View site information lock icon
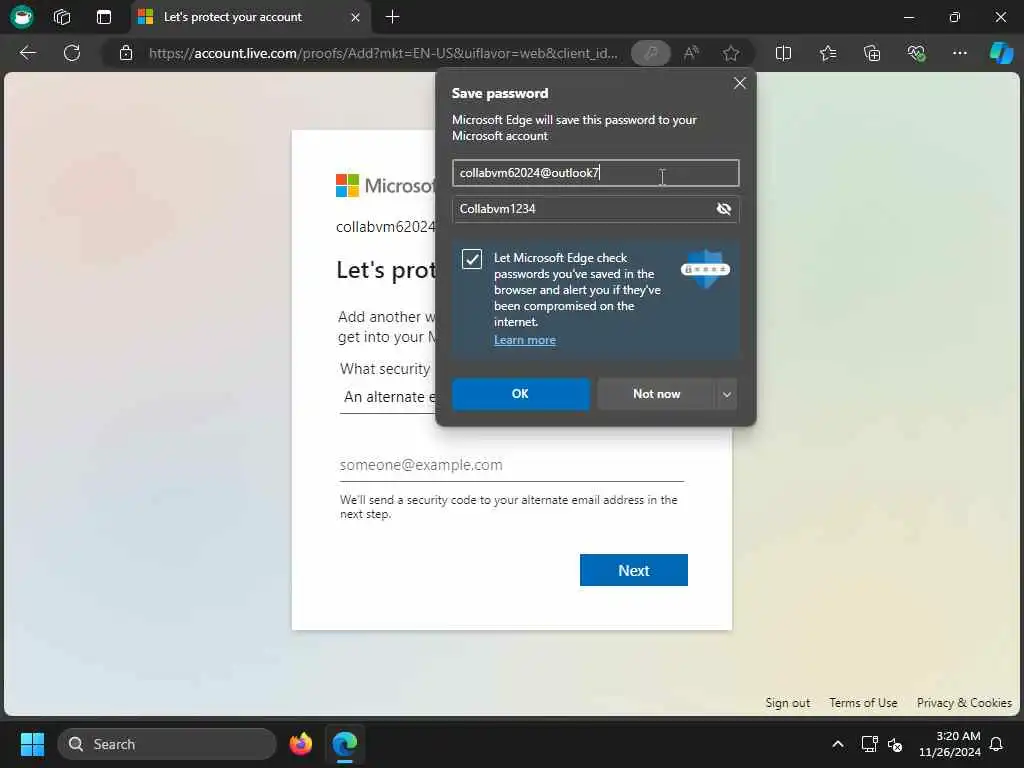The width and height of the screenshot is (1024, 768). coord(126,53)
